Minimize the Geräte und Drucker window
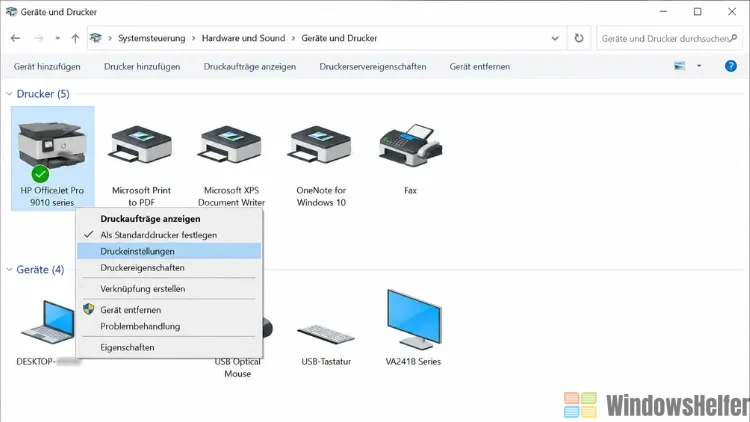The height and width of the screenshot is (422, 750). point(663,11)
